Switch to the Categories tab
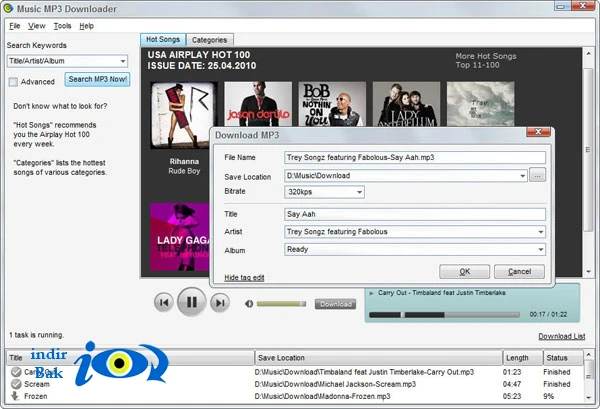 pos(209,40)
